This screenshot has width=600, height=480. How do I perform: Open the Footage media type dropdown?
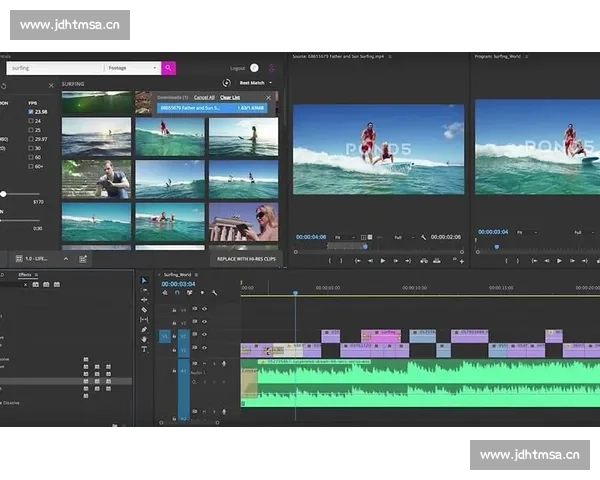[x=132, y=68]
